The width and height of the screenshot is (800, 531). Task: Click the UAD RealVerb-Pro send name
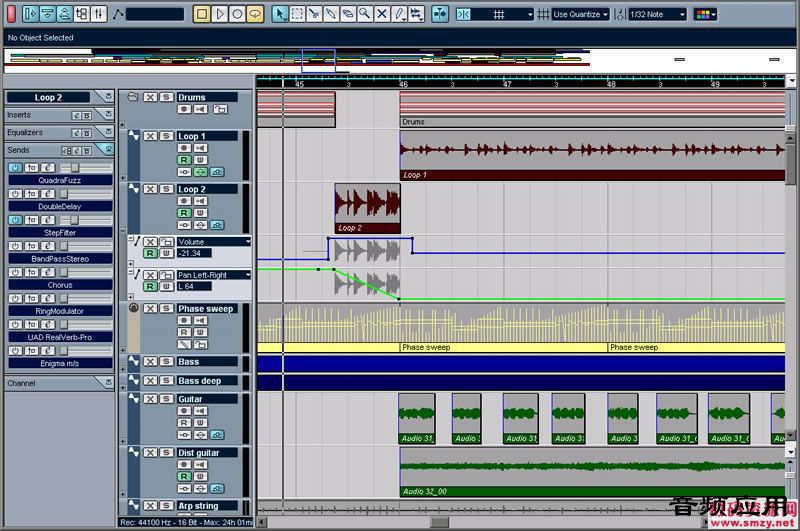(60, 337)
